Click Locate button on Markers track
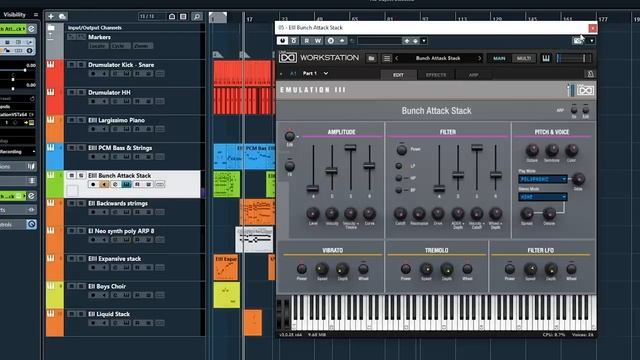Viewport: 640px width, 360px height. point(98,46)
